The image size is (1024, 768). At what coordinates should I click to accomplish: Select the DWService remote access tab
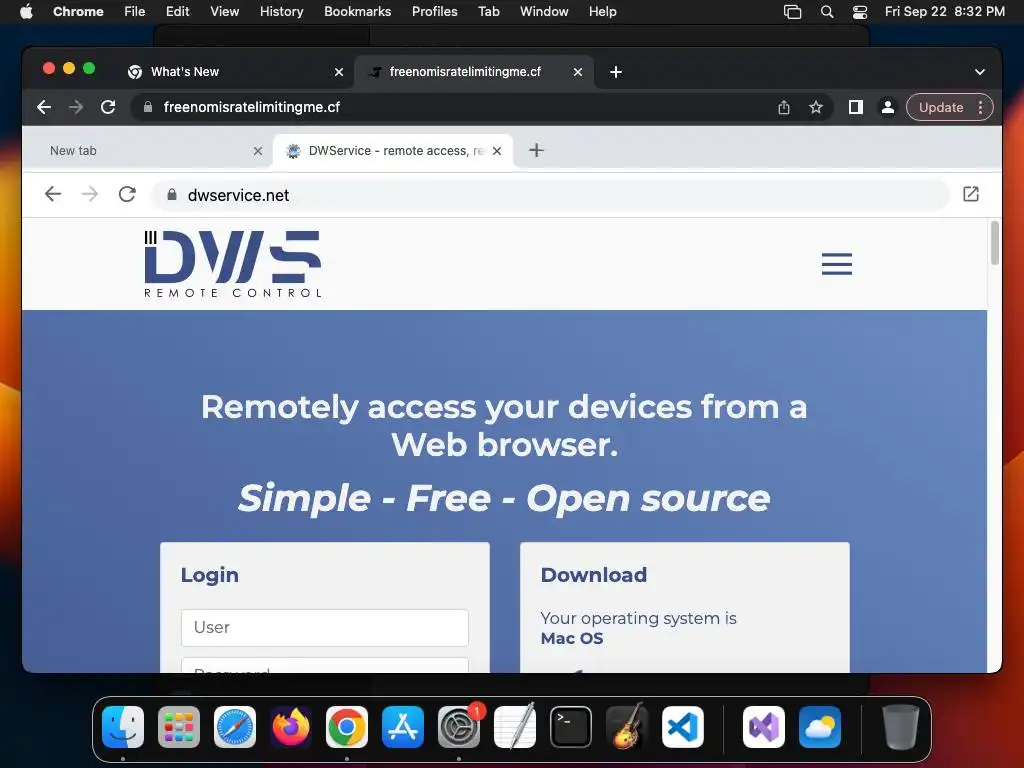(393, 151)
